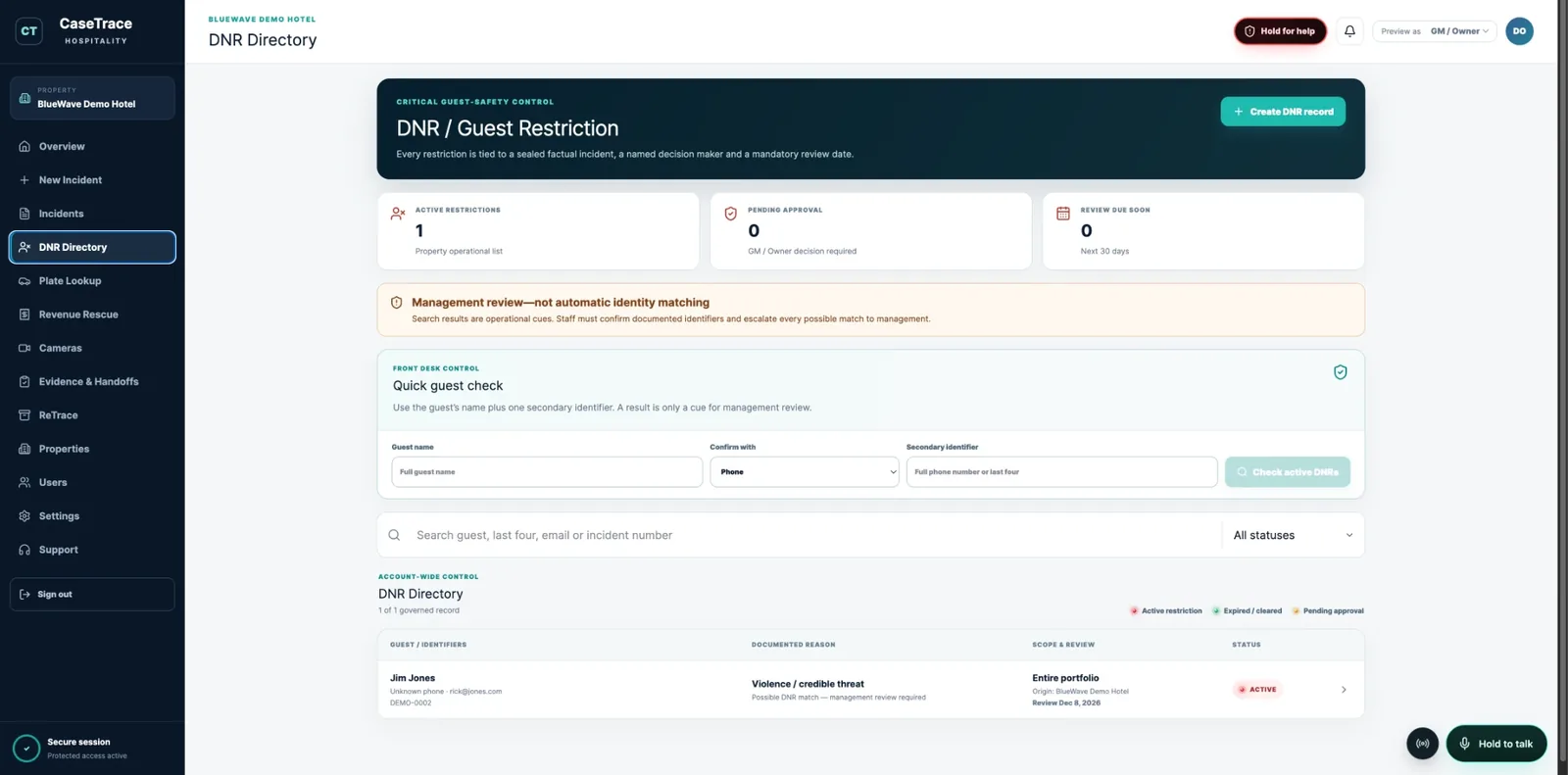Click the Jim Jones guest name
Screen dimensions: 1568x775
click(x=413, y=678)
